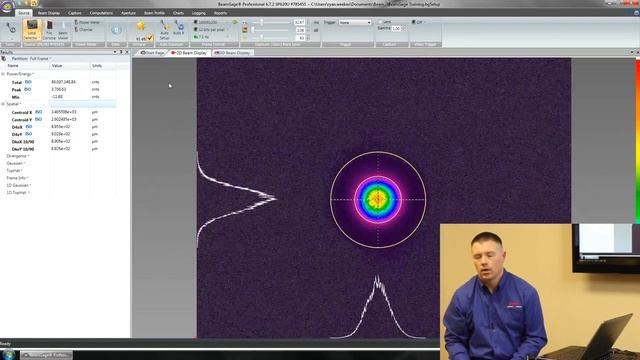The height and width of the screenshot is (360, 640).
Task: Open the Computations ribbon tab
Action: tap(101, 13)
